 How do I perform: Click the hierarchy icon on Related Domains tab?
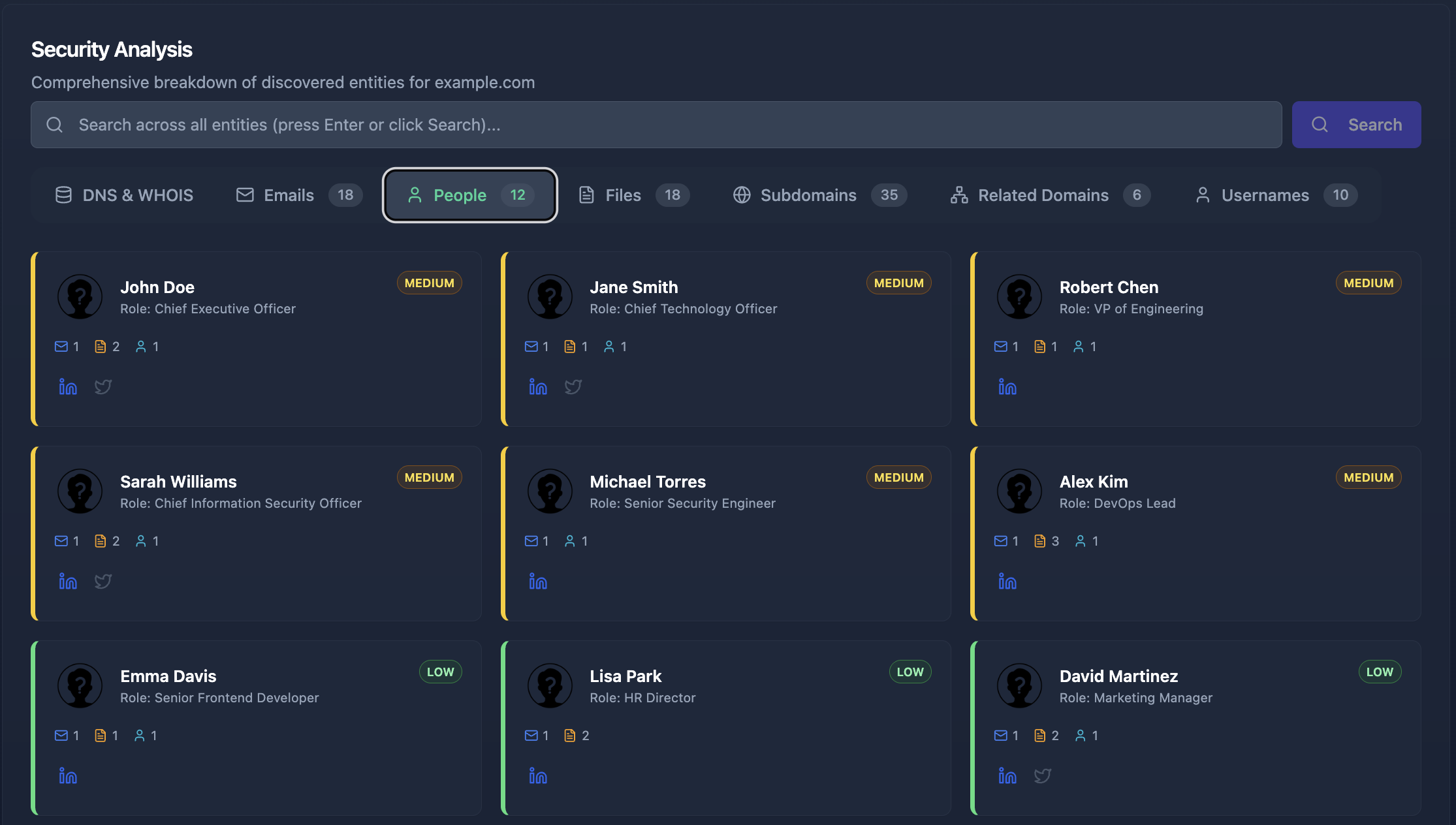coord(958,195)
